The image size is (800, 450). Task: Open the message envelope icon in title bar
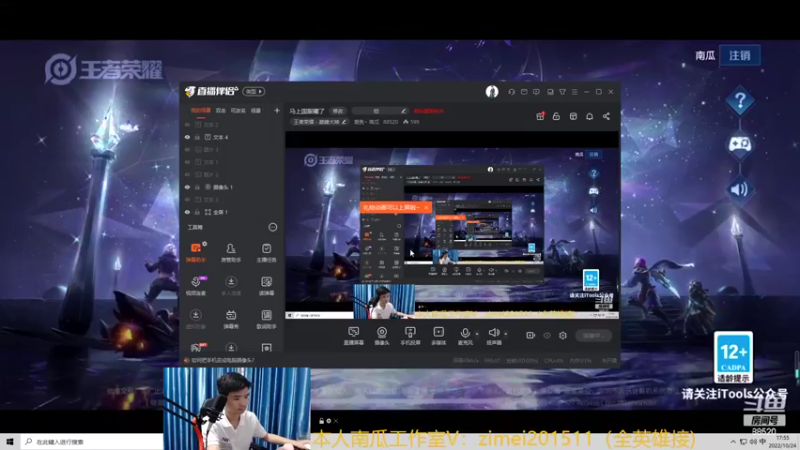click(524, 92)
